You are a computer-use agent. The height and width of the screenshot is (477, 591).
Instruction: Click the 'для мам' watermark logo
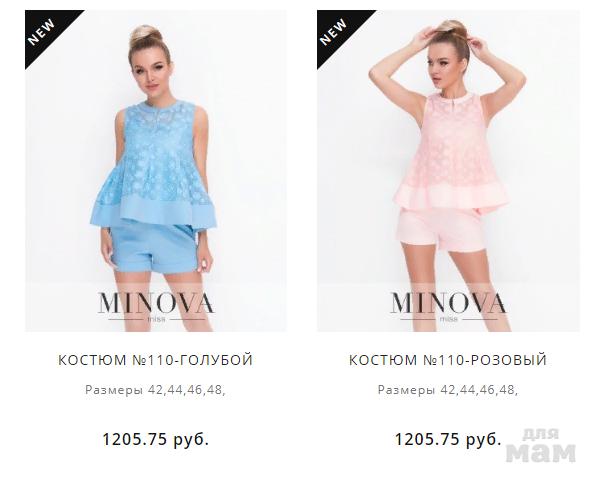[x=541, y=445]
